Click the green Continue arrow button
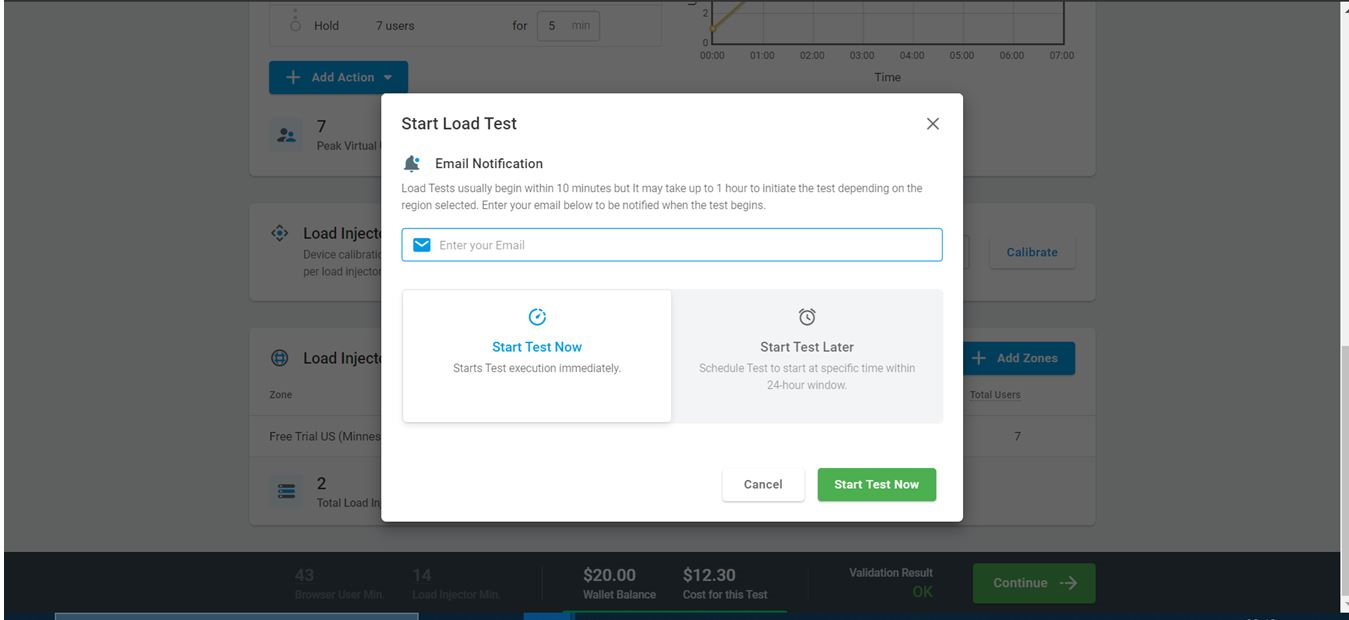 [x=1033, y=583]
